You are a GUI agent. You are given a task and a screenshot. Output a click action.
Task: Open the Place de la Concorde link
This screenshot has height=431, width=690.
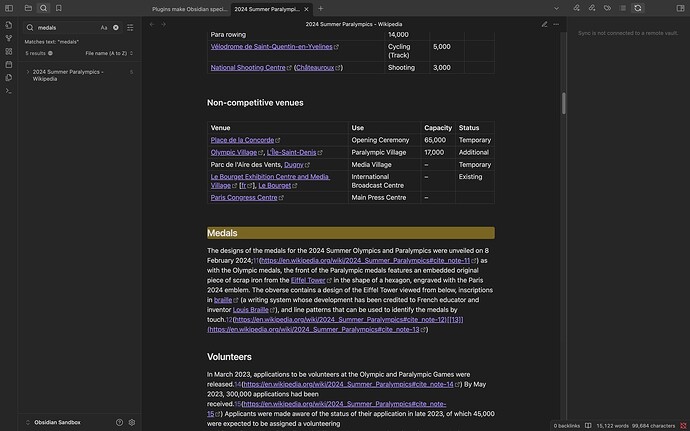(x=241, y=140)
